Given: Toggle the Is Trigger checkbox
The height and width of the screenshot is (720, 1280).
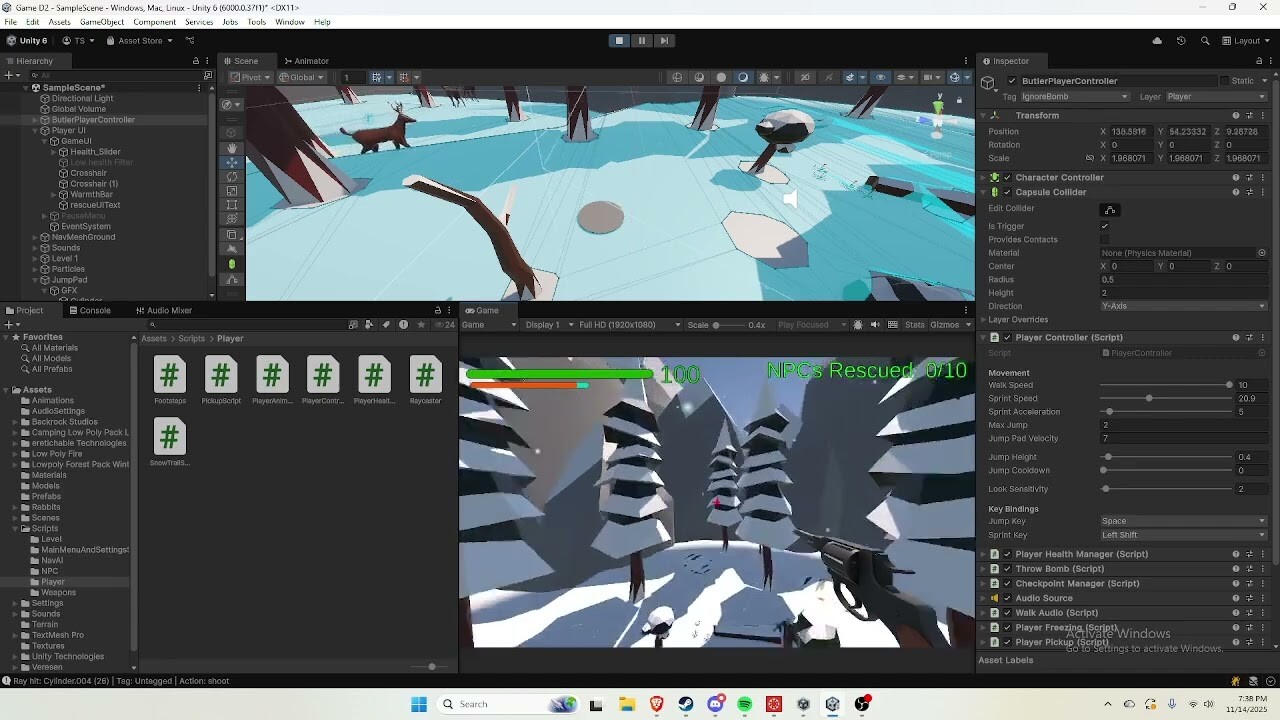Looking at the screenshot, I should pos(1105,226).
